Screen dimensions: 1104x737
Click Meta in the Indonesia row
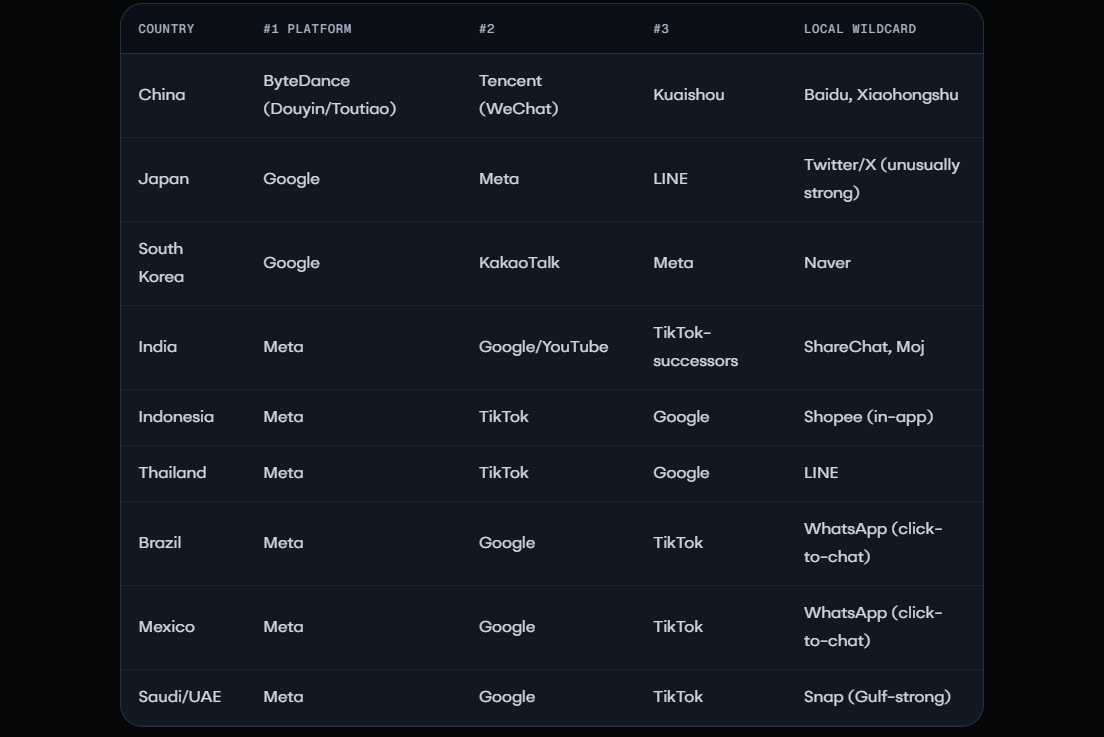click(284, 417)
